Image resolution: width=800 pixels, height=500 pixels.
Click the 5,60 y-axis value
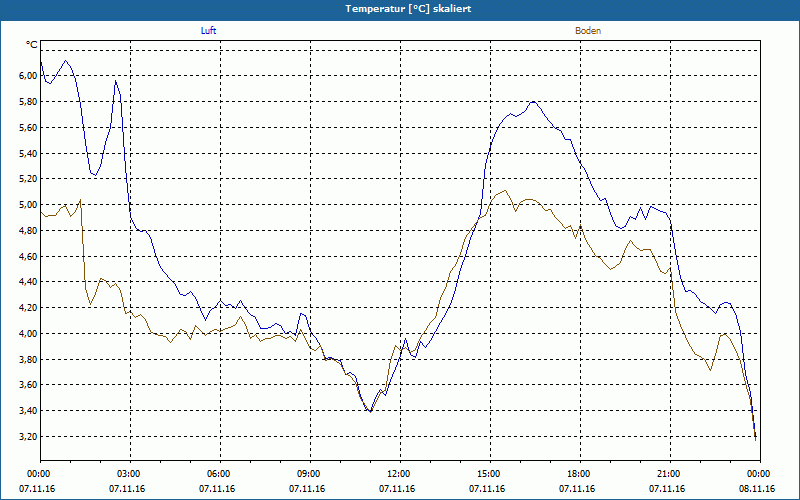(x=28, y=127)
